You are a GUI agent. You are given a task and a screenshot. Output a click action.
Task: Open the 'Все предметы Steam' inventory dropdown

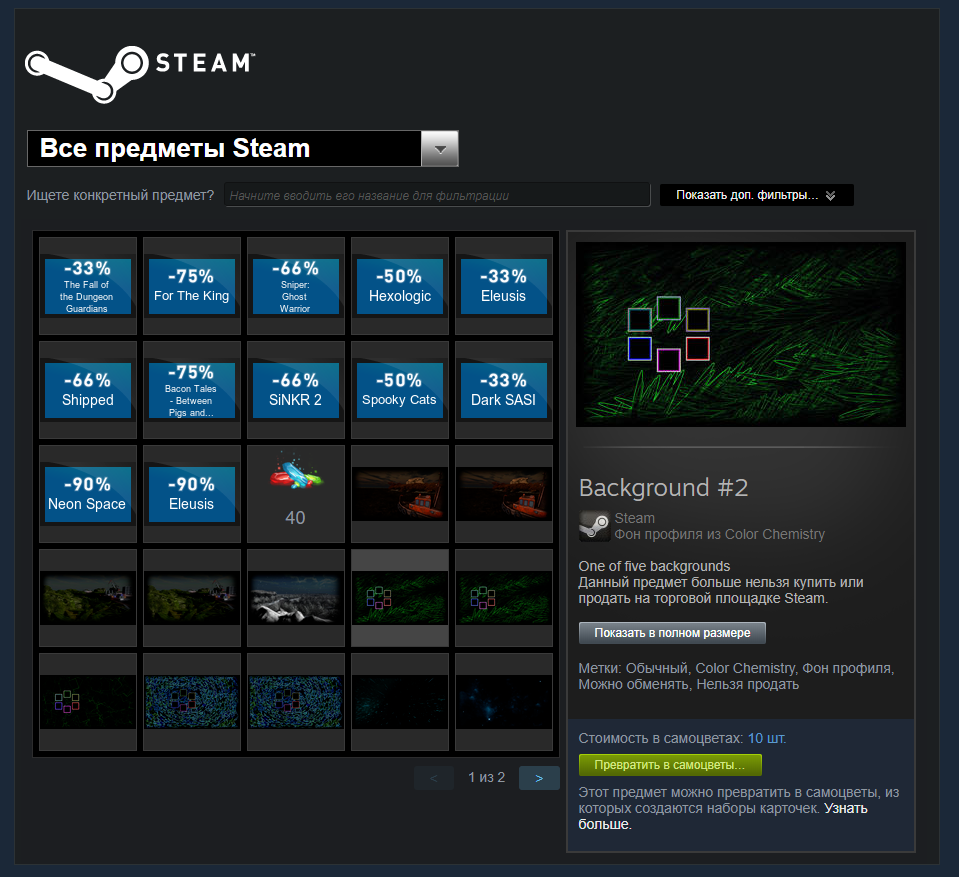coord(242,148)
